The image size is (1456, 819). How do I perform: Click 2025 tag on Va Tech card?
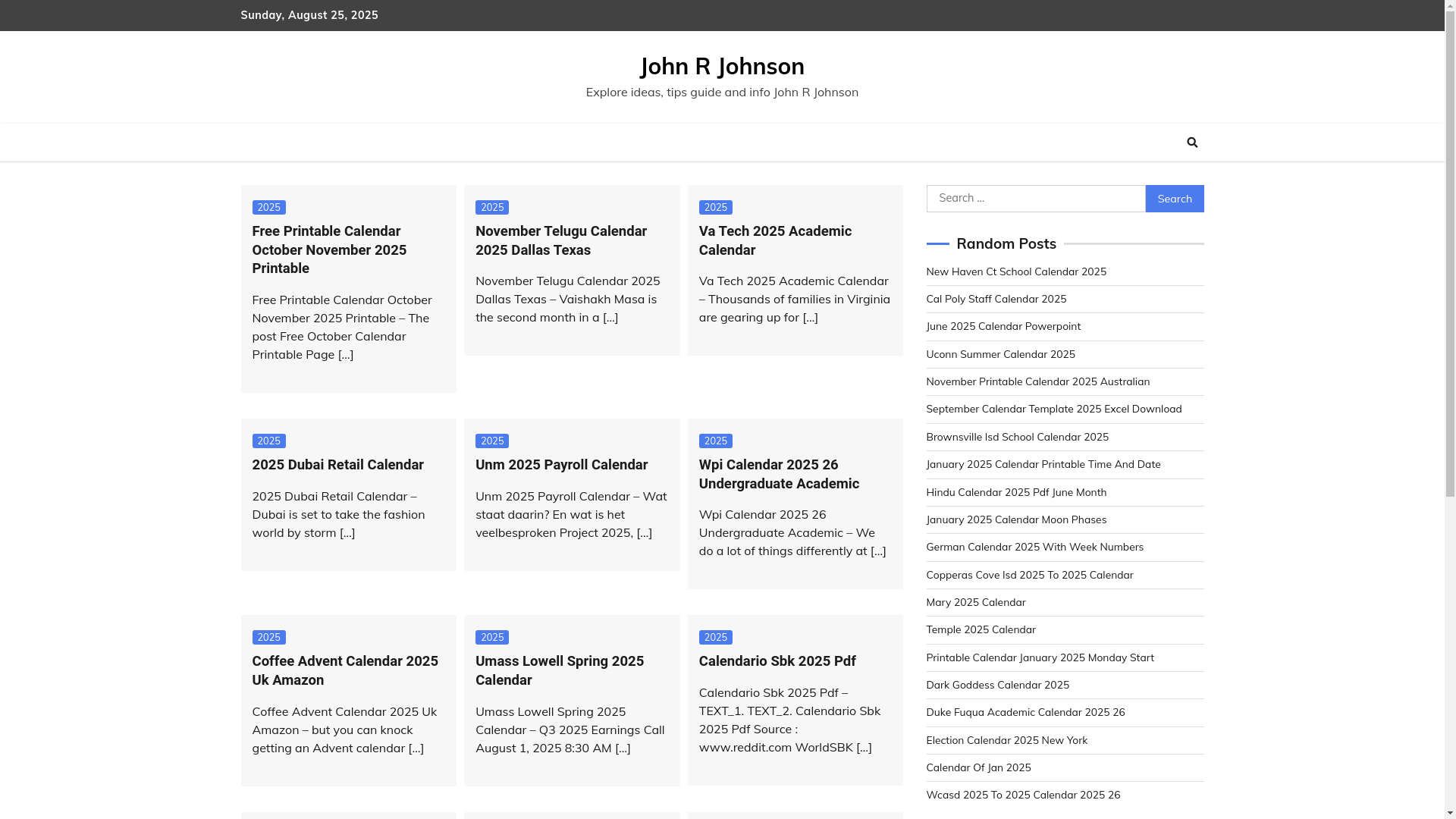716,208
